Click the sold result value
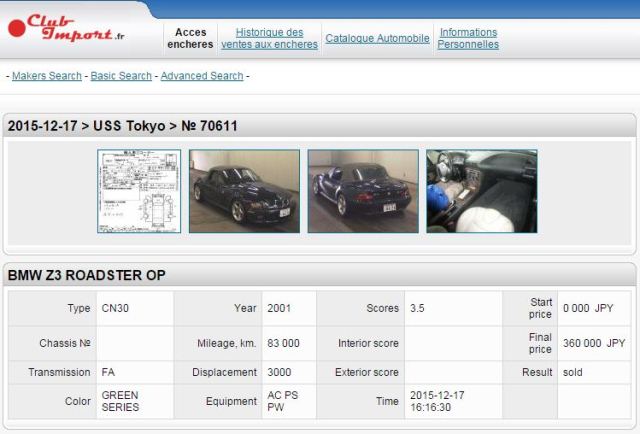 [573, 372]
